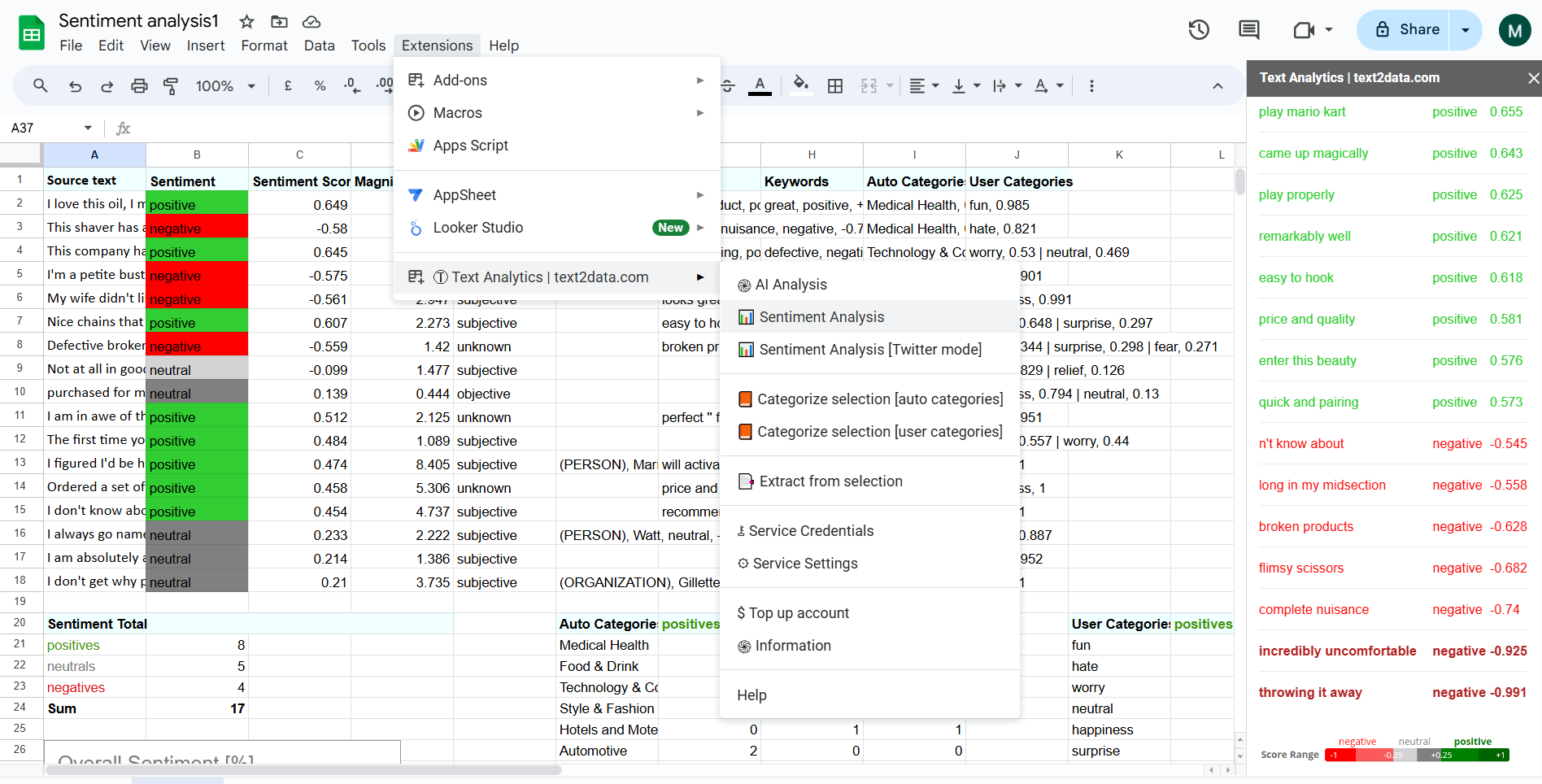Expand the Add-ons submenu
This screenshot has width=1542, height=784.
(700, 81)
